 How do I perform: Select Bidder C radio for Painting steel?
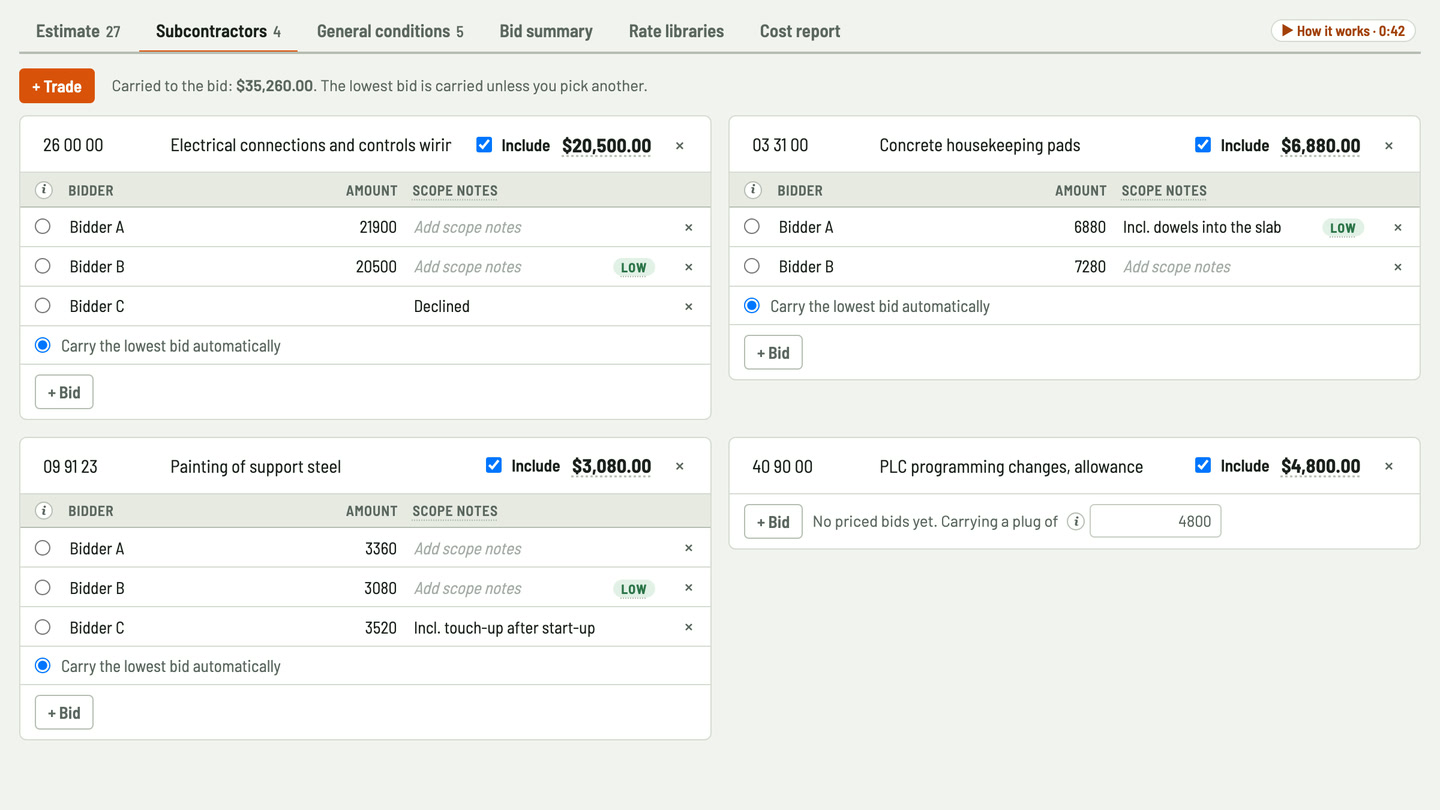tap(43, 628)
